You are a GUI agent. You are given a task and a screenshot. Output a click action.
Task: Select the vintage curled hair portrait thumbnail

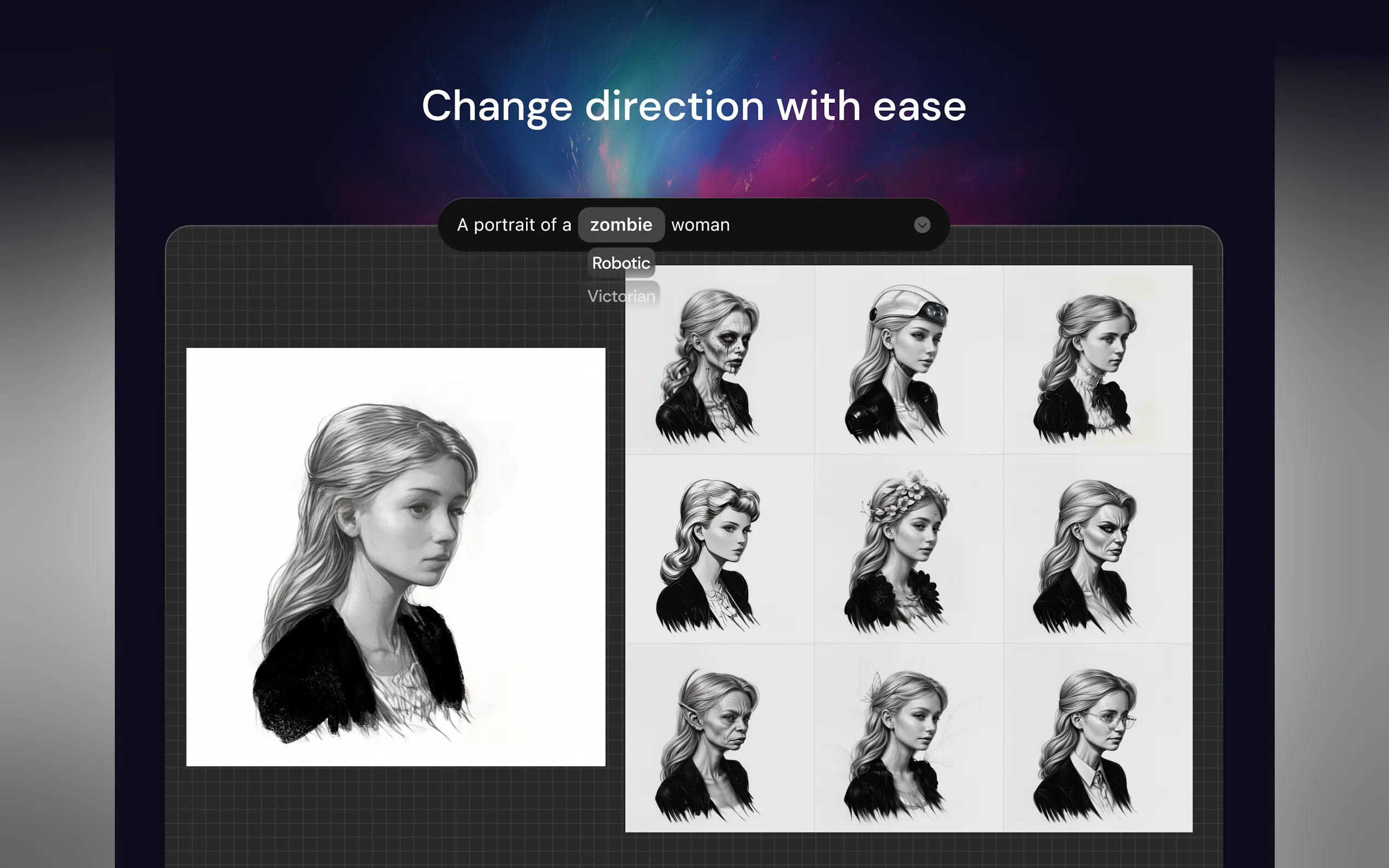coord(720,549)
